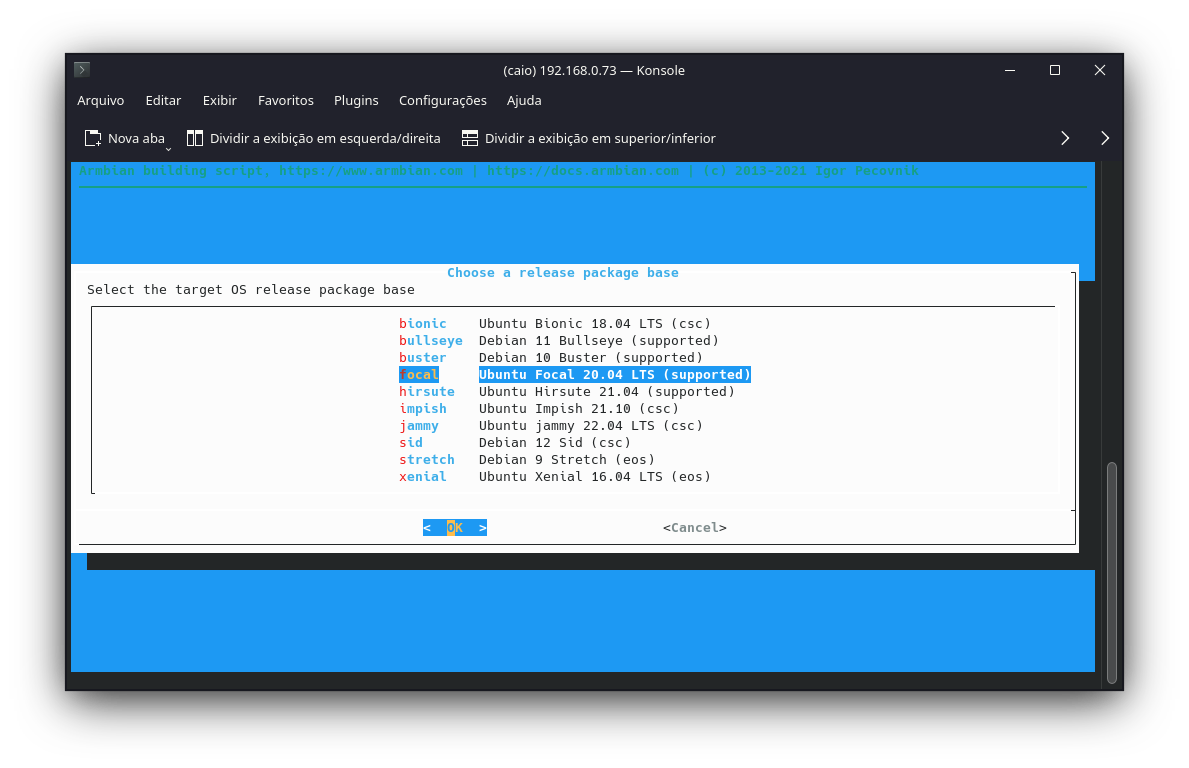Open the Favoritos menu
The image size is (1189, 768).
285,100
